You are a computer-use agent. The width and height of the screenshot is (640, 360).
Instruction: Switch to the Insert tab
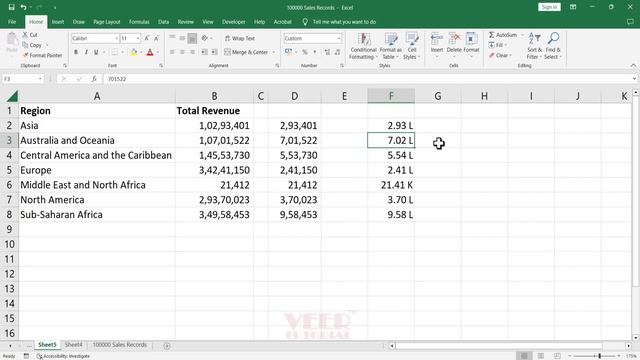click(58, 22)
